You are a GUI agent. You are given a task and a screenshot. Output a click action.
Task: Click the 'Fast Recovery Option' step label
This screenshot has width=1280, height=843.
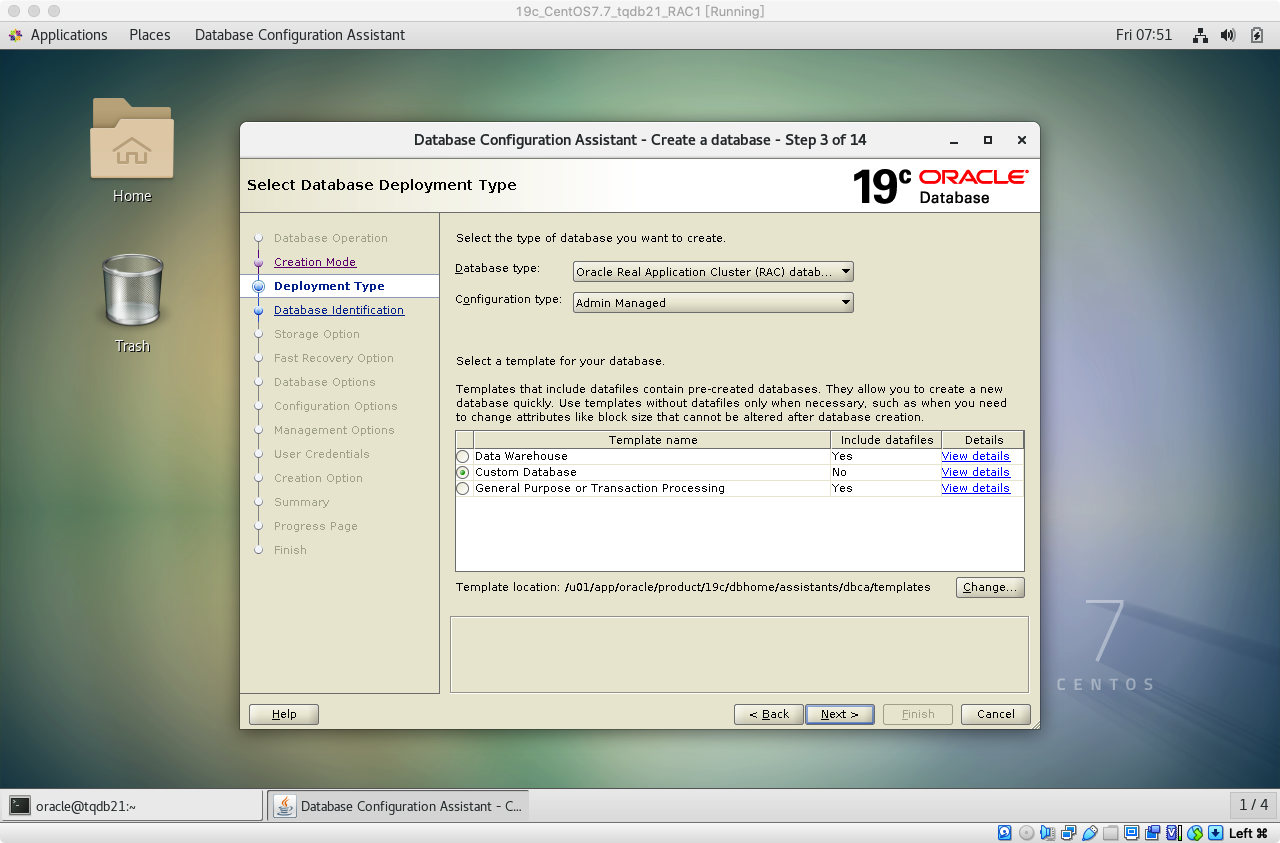(334, 358)
